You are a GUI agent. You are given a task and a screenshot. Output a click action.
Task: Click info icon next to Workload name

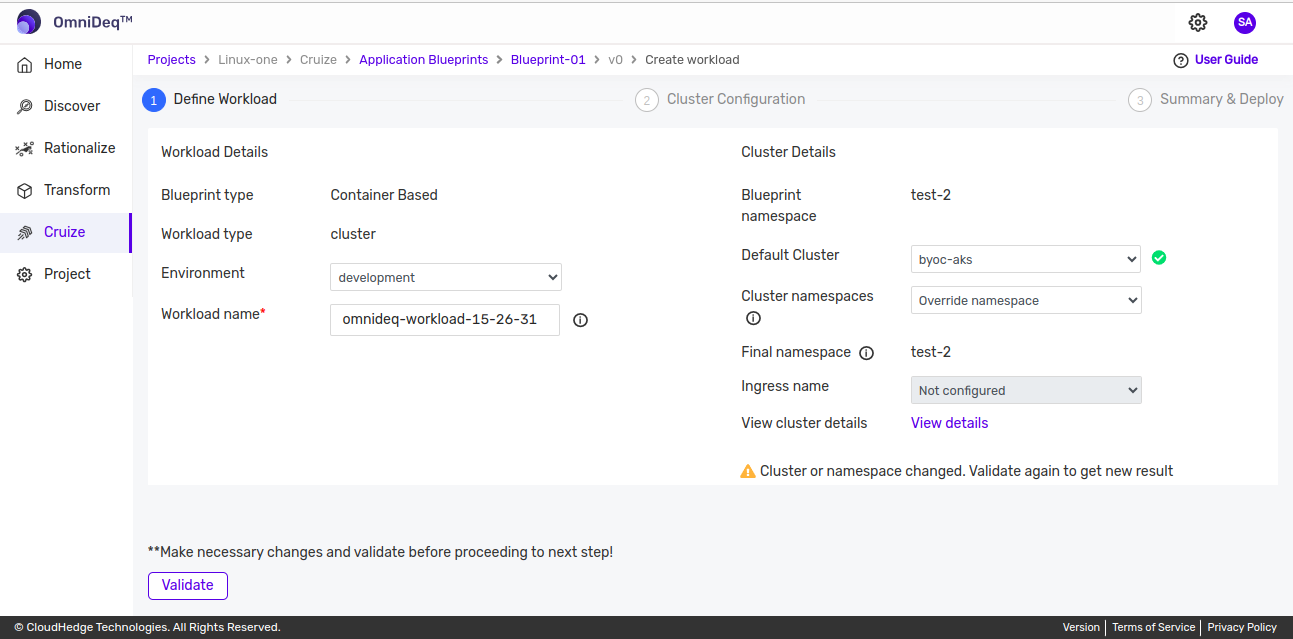[580, 320]
